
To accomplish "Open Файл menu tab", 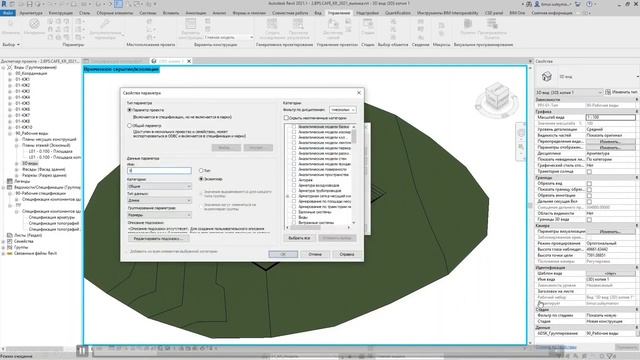I will point(8,13).
